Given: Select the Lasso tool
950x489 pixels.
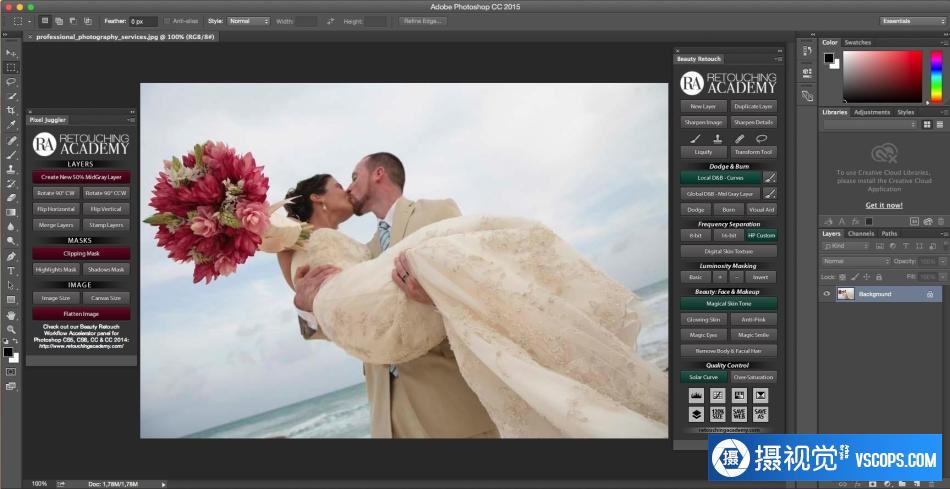Looking at the screenshot, I should (x=11, y=82).
